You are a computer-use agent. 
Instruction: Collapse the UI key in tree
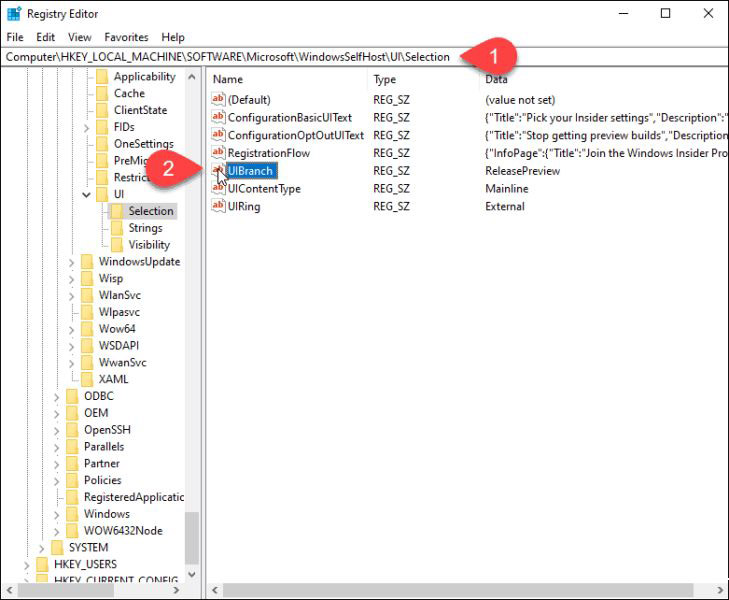click(86, 194)
